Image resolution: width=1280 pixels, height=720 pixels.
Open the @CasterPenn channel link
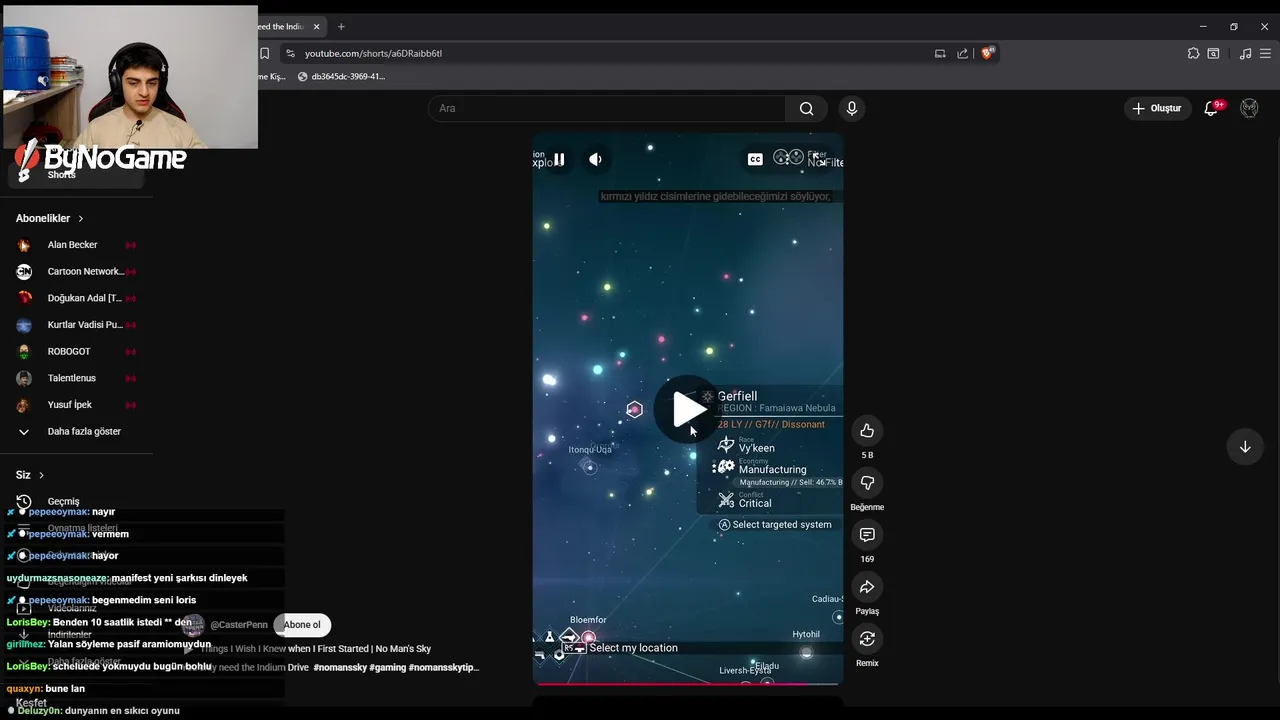point(239,625)
